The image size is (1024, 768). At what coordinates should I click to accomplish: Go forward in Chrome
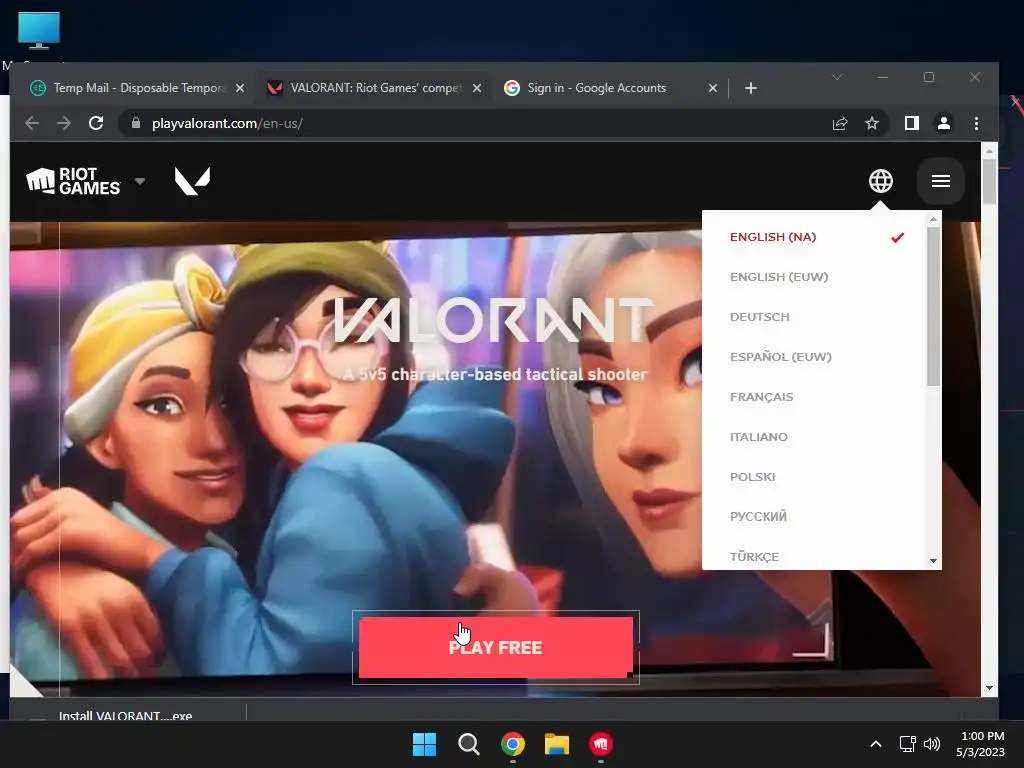[x=63, y=123]
